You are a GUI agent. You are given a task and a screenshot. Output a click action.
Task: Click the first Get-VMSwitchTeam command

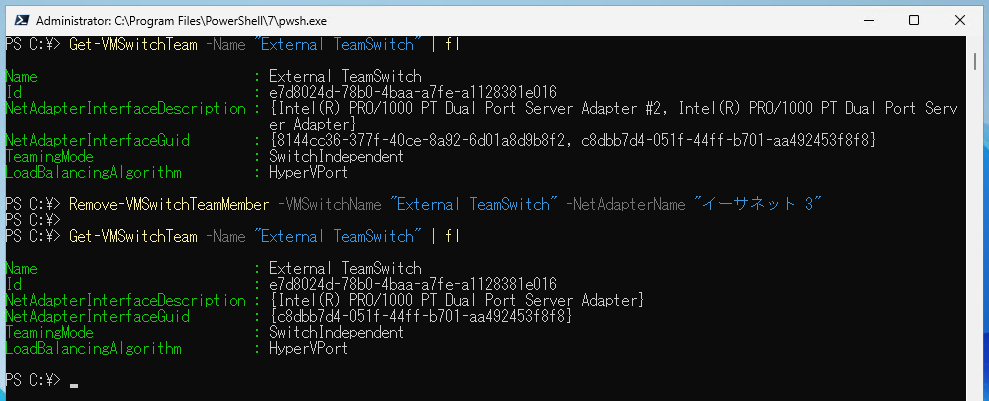click(133, 45)
